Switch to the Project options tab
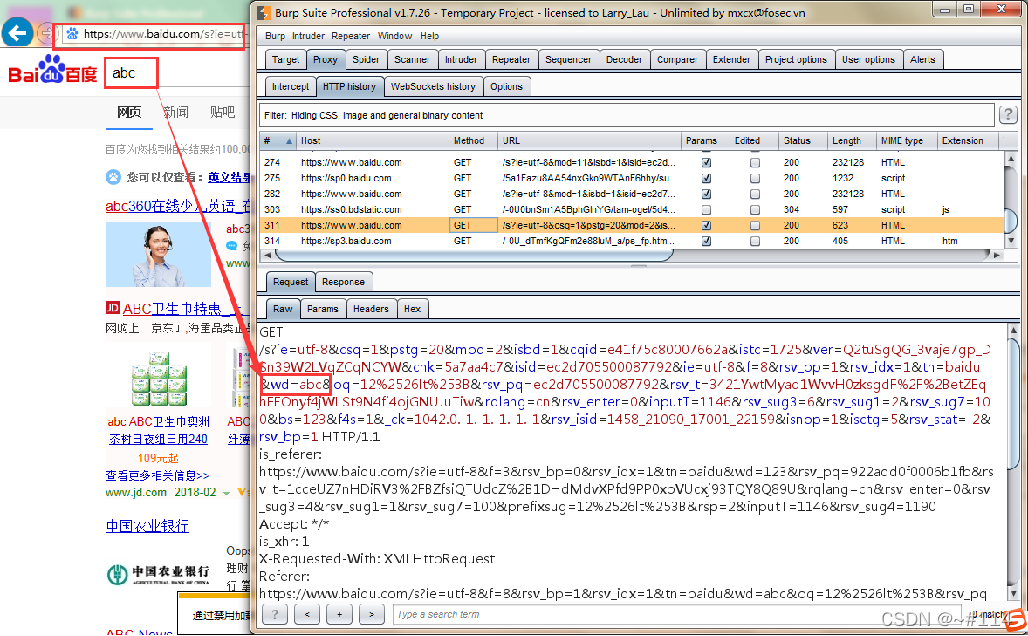Viewport: 1028px width, 636px height. coord(796,60)
